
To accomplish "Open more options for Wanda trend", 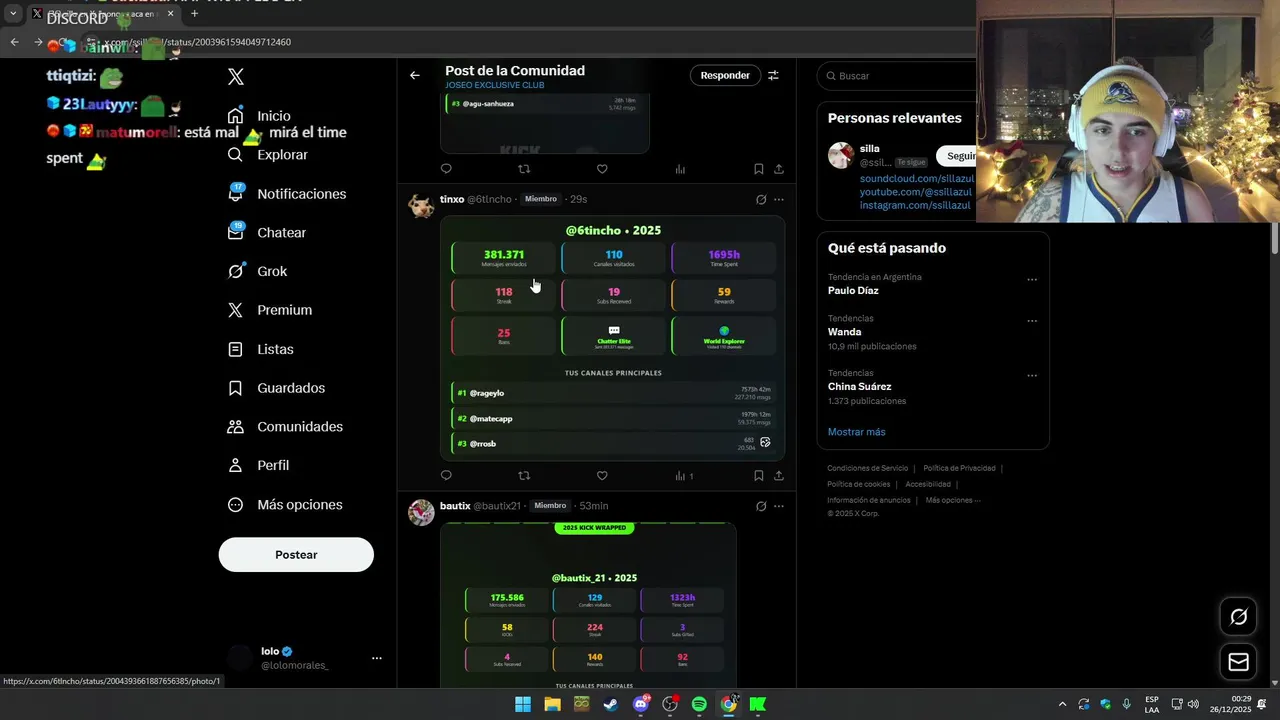I will point(1032,321).
